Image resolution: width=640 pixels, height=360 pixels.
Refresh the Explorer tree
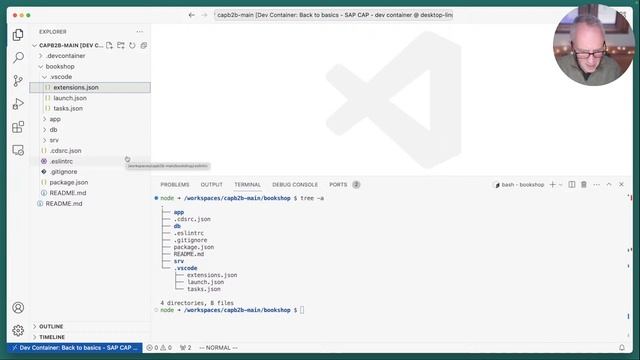(132, 45)
